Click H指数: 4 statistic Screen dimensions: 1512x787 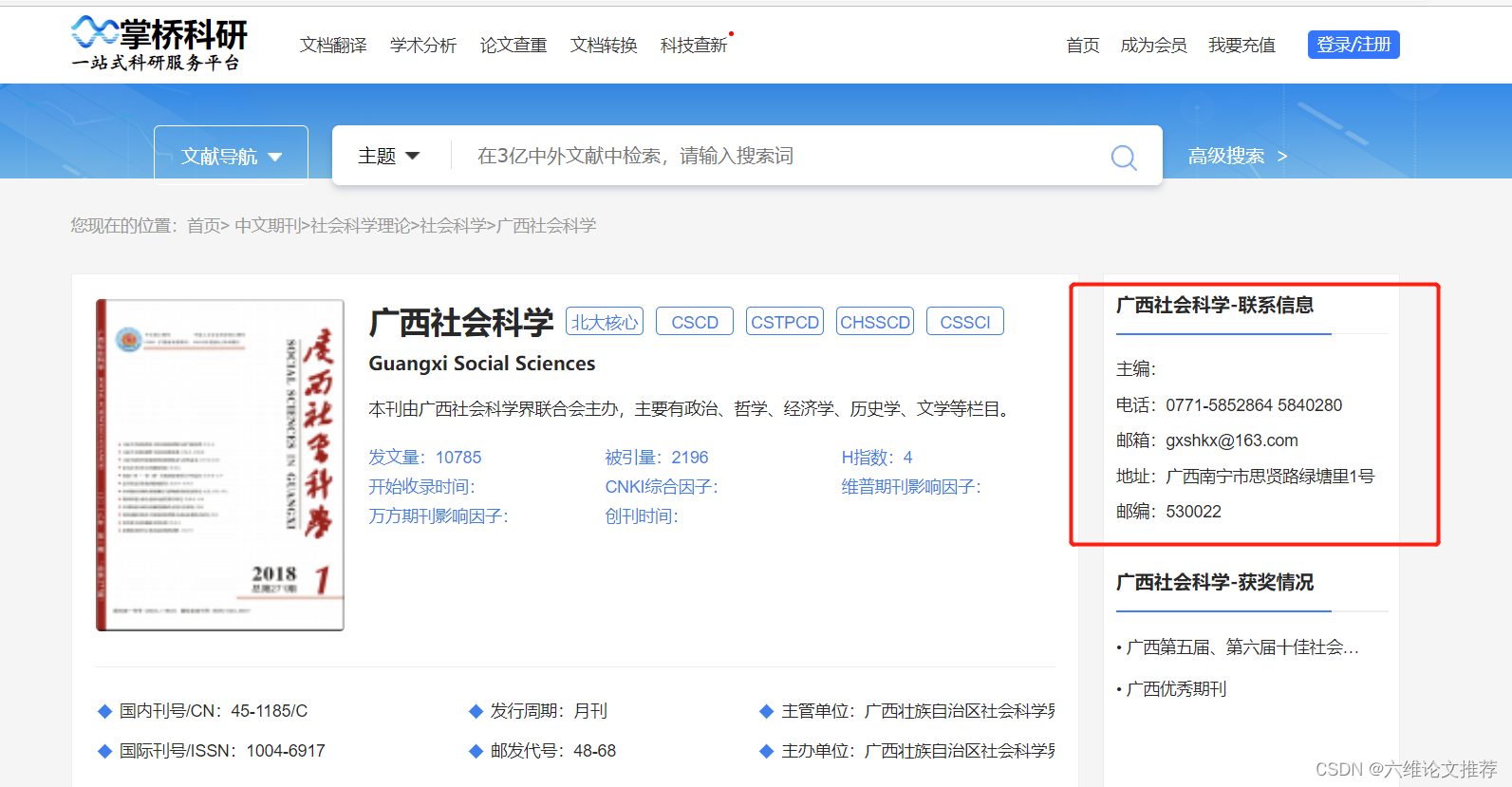pos(877,458)
